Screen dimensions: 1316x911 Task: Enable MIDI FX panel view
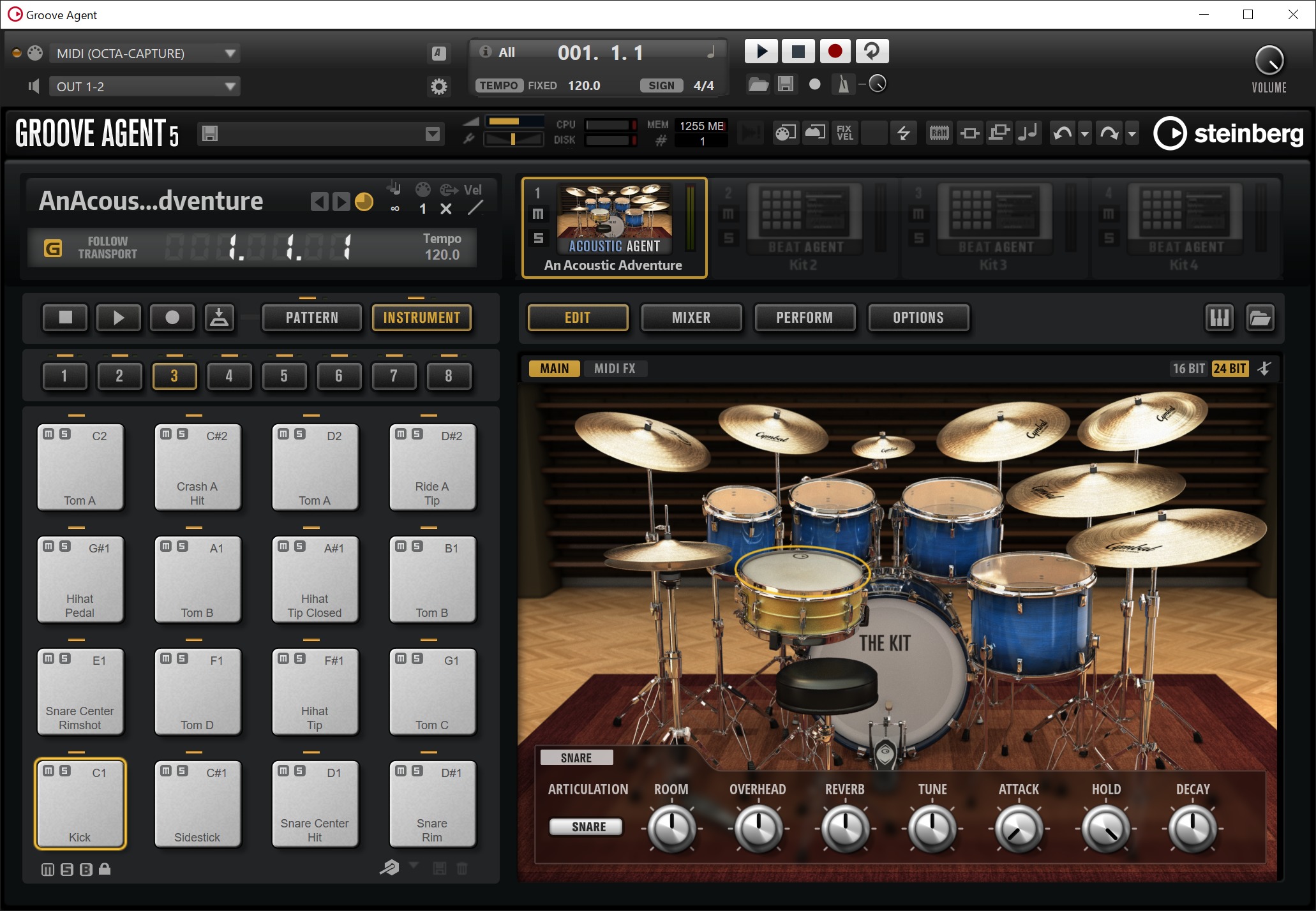pos(616,367)
